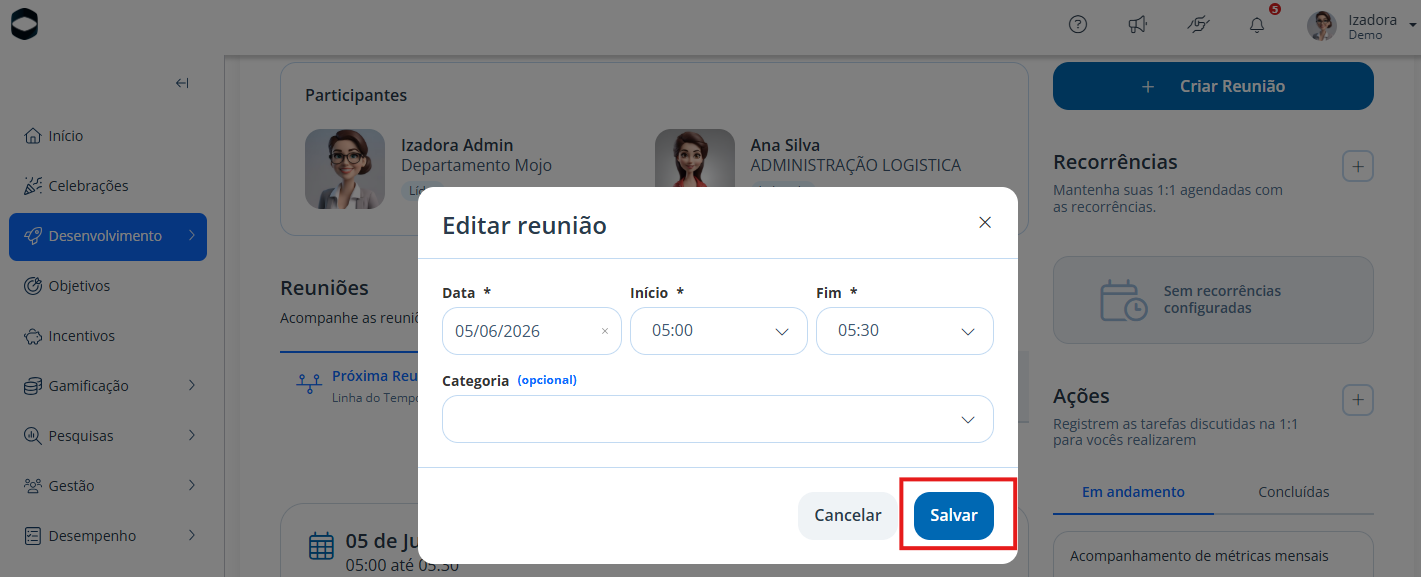Screen dimensions: 1421x577
Task: Open the help question mark icon
Action: click(1078, 25)
